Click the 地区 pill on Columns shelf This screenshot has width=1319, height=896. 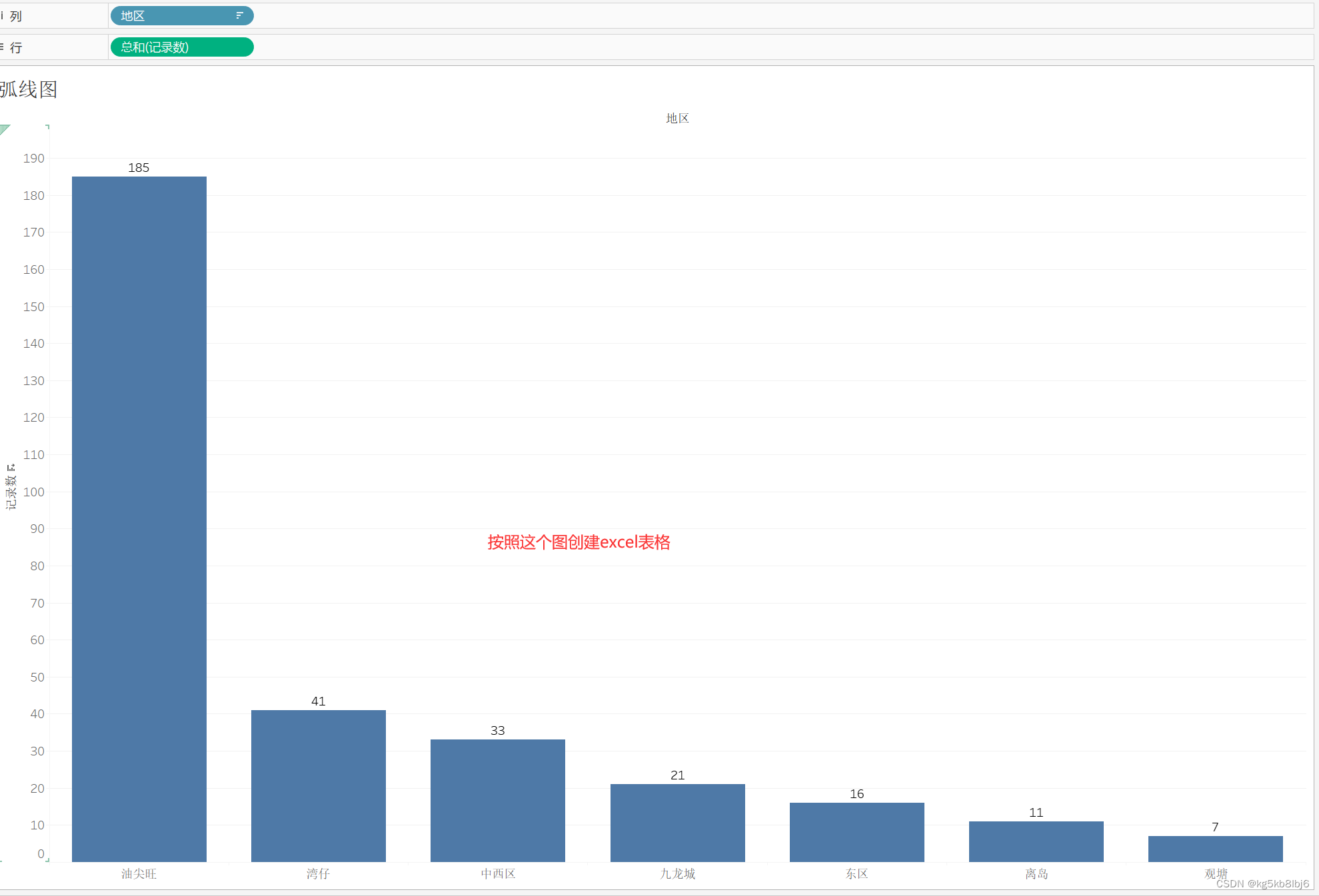tap(182, 16)
